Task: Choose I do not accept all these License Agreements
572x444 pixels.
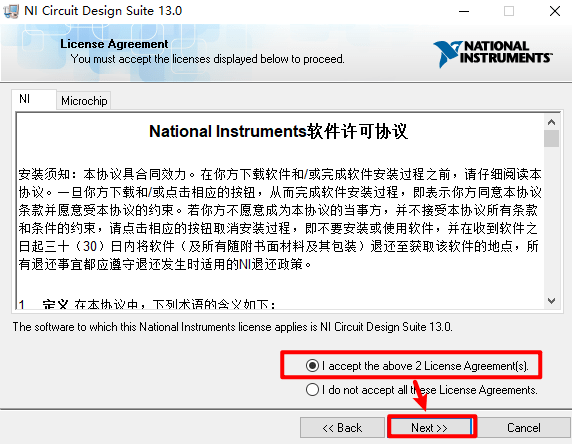Action: pyautogui.click(x=422, y=390)
